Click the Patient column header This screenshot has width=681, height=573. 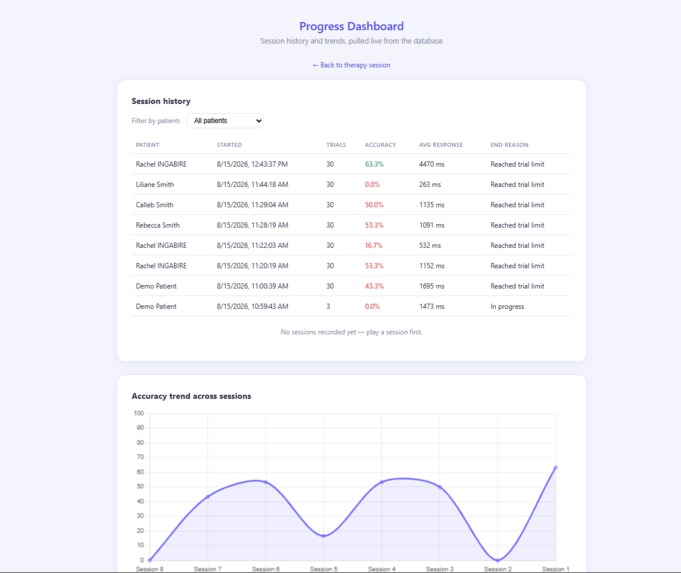point(147,145)
